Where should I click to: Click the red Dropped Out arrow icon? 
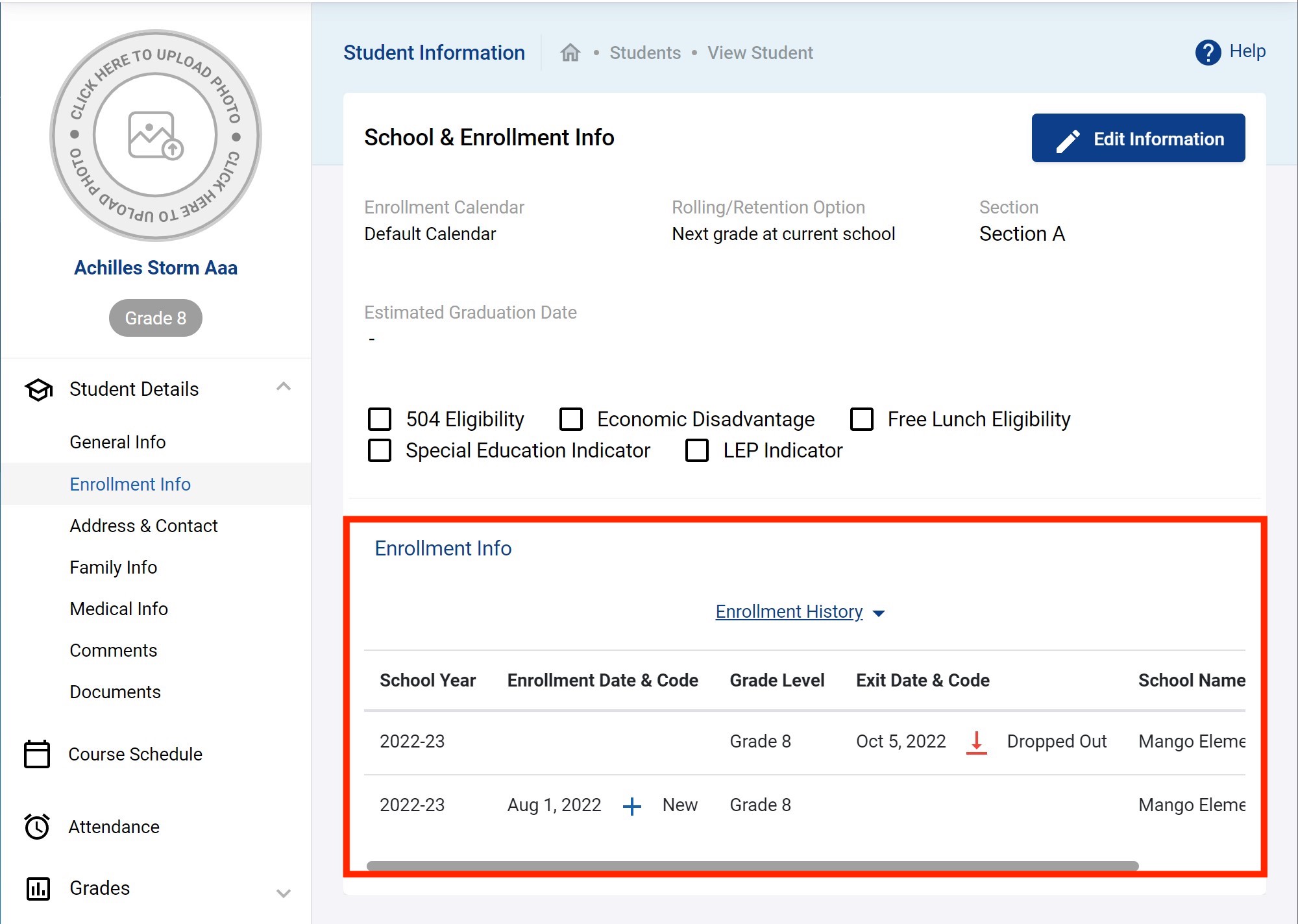click(x=976, y=742)
